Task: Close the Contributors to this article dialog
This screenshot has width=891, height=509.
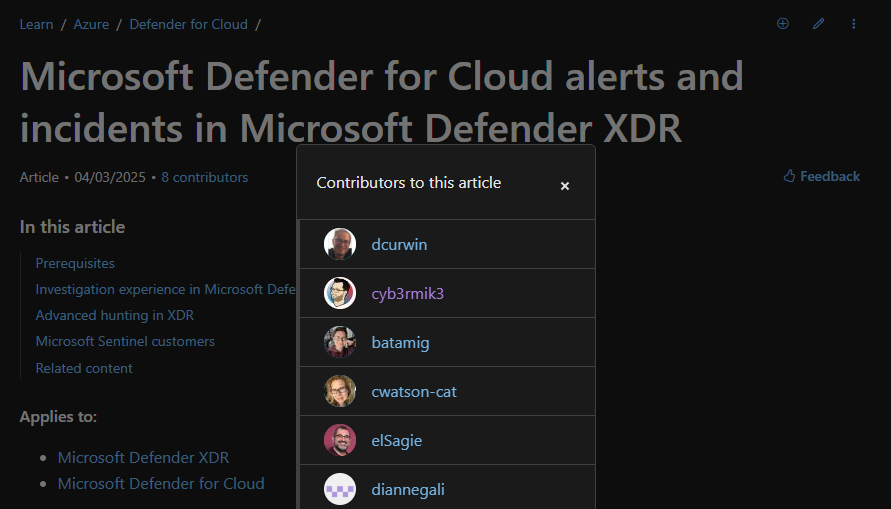Action: point(564,186)
